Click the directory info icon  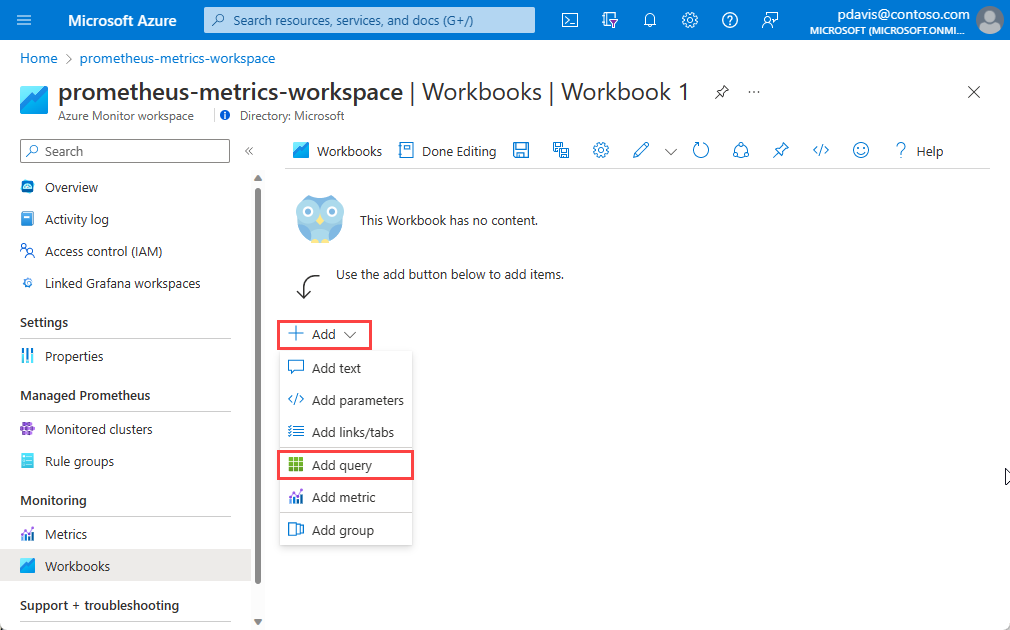[225, 115]
